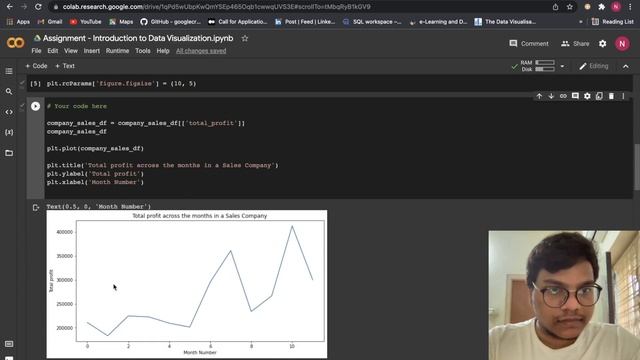This screenshot has height=360, width=640.
Task: Open the Chrome profile avatar in toolbar
Action: (x=616, y=7)
